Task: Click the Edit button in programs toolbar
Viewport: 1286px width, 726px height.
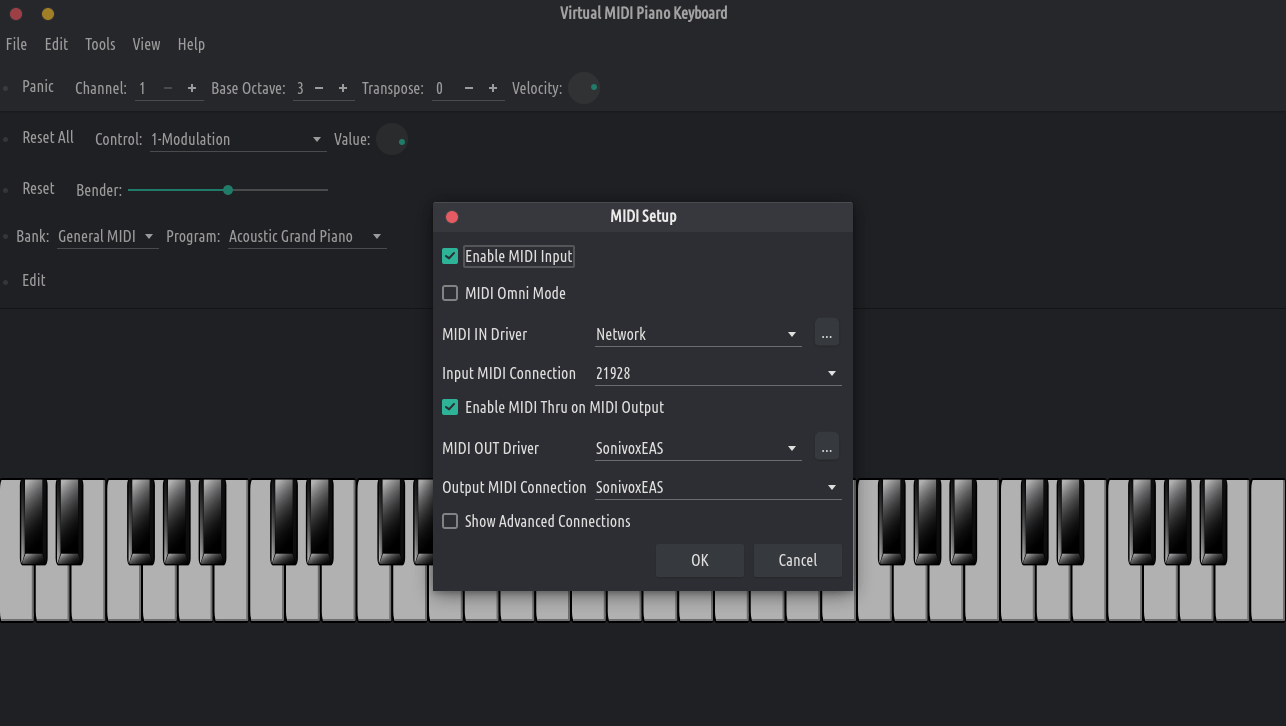Action: coord(34,280)
